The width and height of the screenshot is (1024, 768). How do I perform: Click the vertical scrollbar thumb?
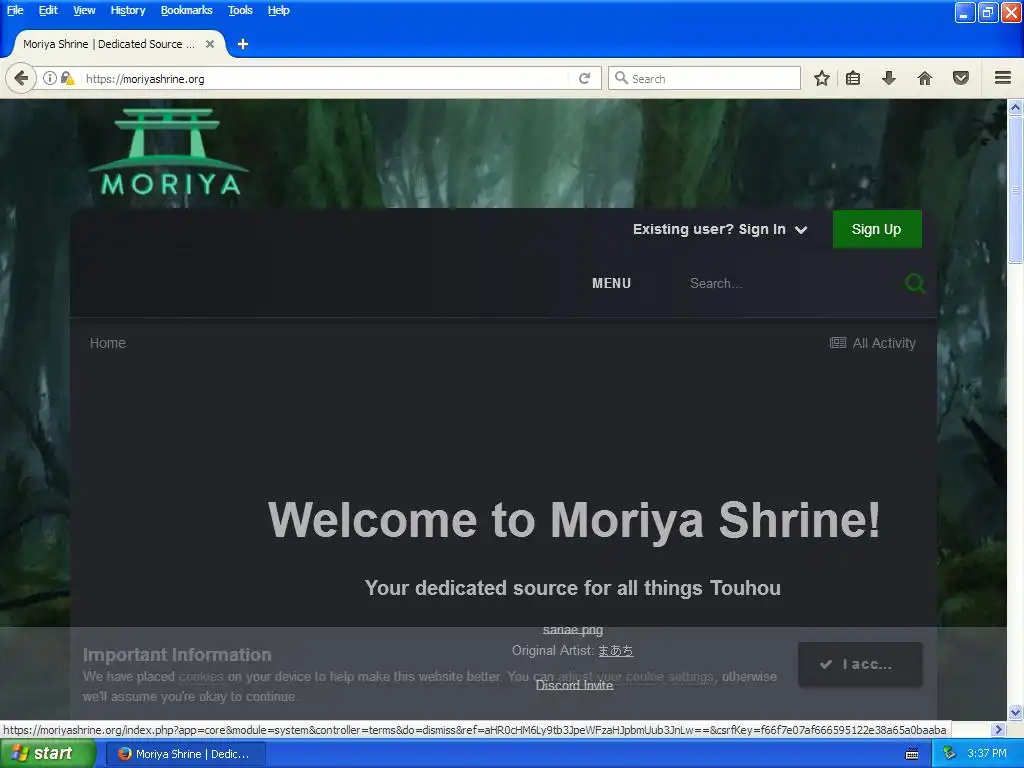tap(1016, 189)
